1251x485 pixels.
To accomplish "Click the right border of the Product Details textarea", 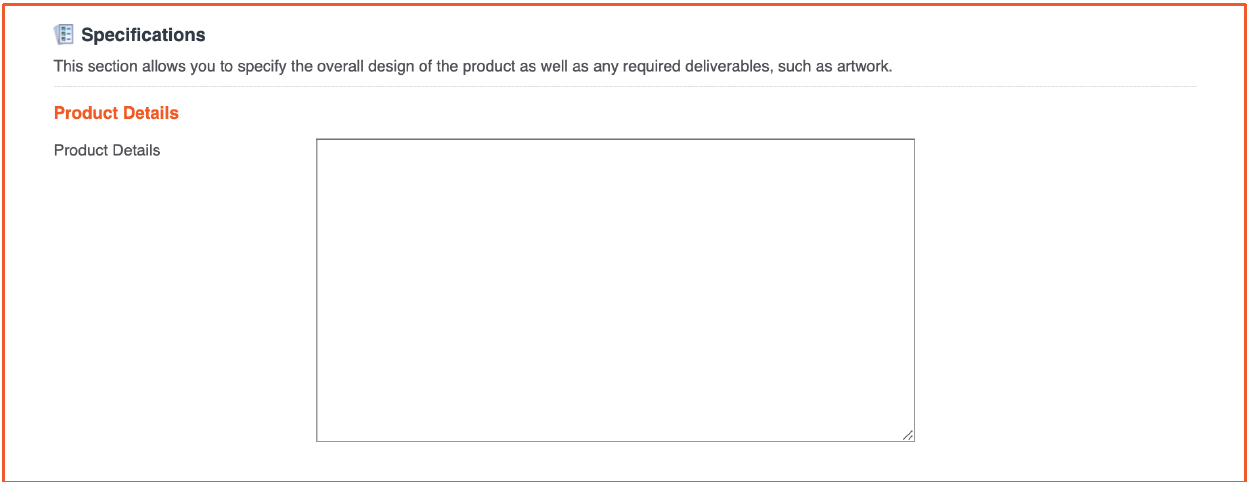I will (x=914, y=290).
